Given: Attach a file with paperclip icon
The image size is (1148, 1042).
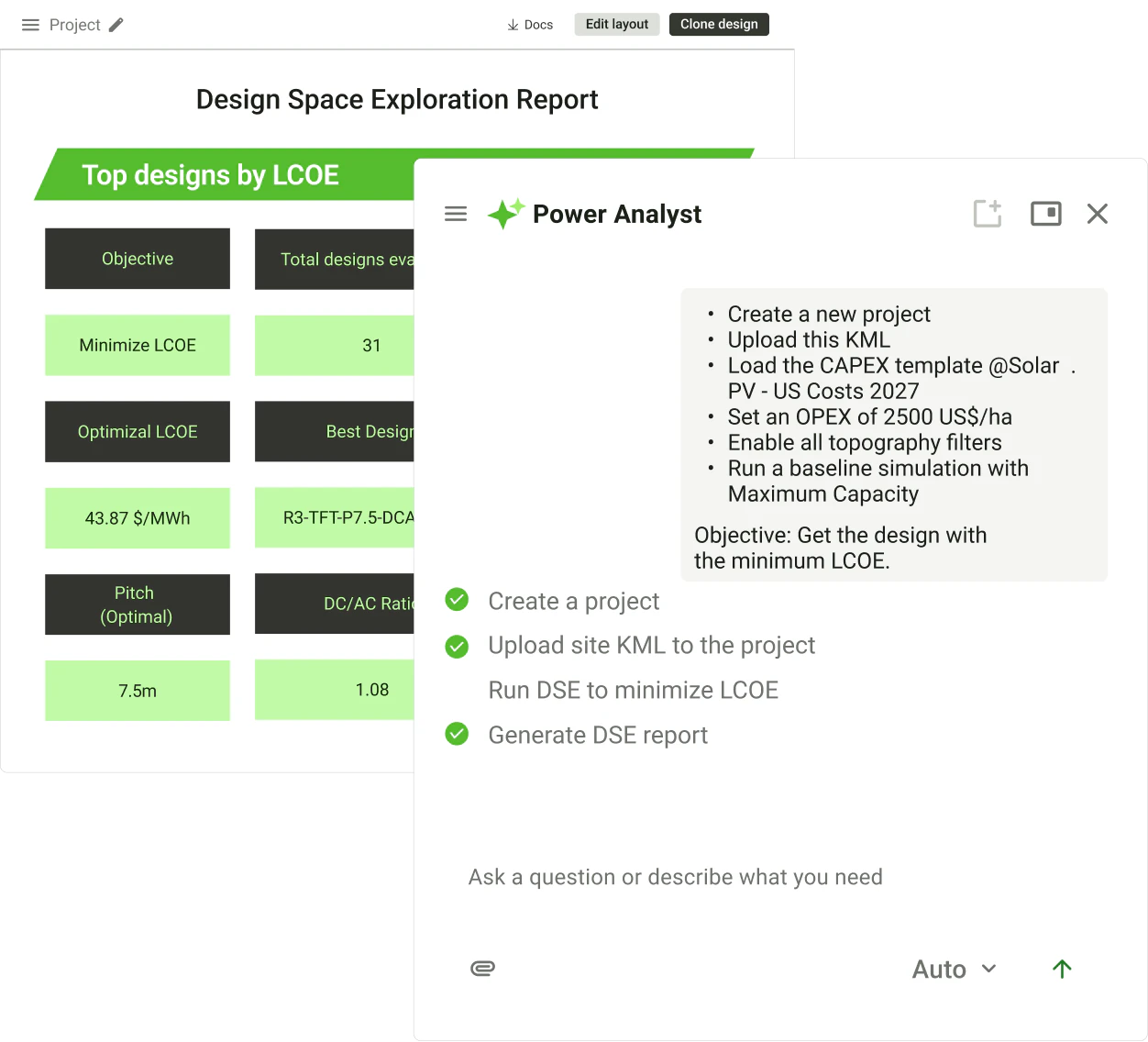Looking at the screenshot, I should (x=483, y=969).
